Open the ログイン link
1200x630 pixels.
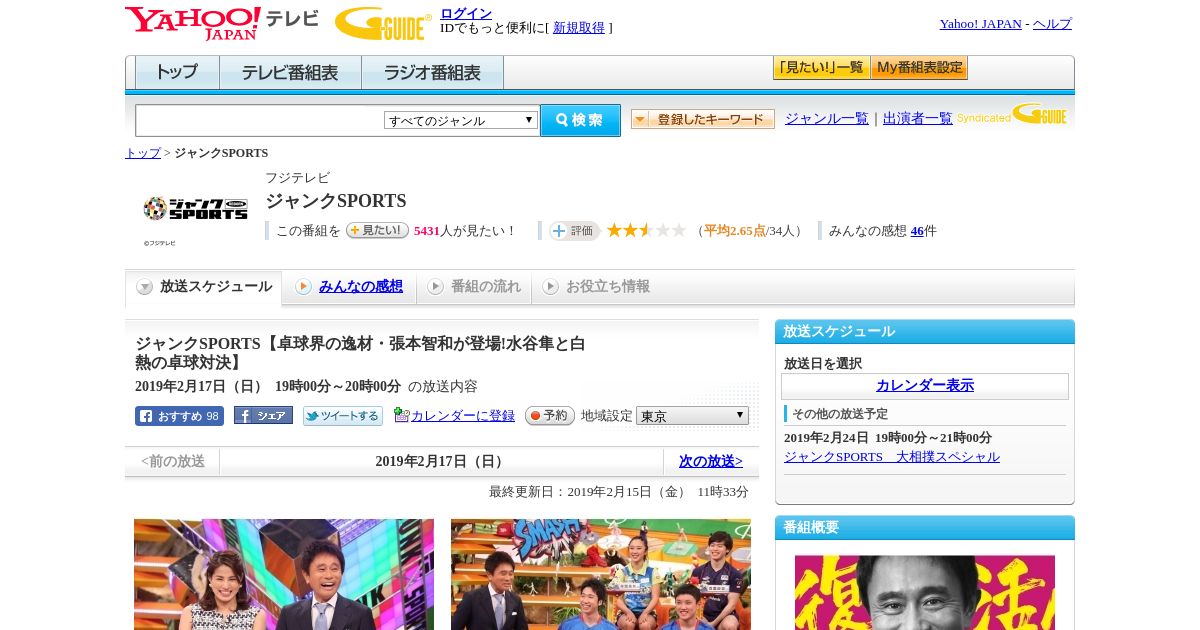466,13
